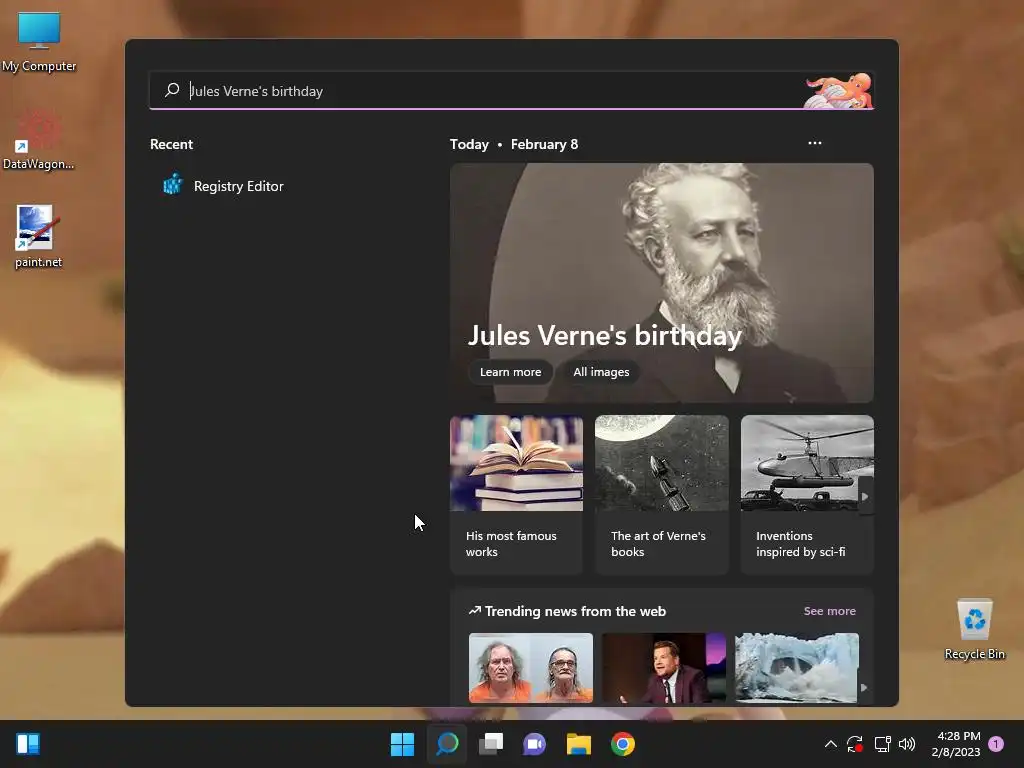
Task: Open the mugshots news thumbnail
Action: pyautogui.click(x=530, y=667)
